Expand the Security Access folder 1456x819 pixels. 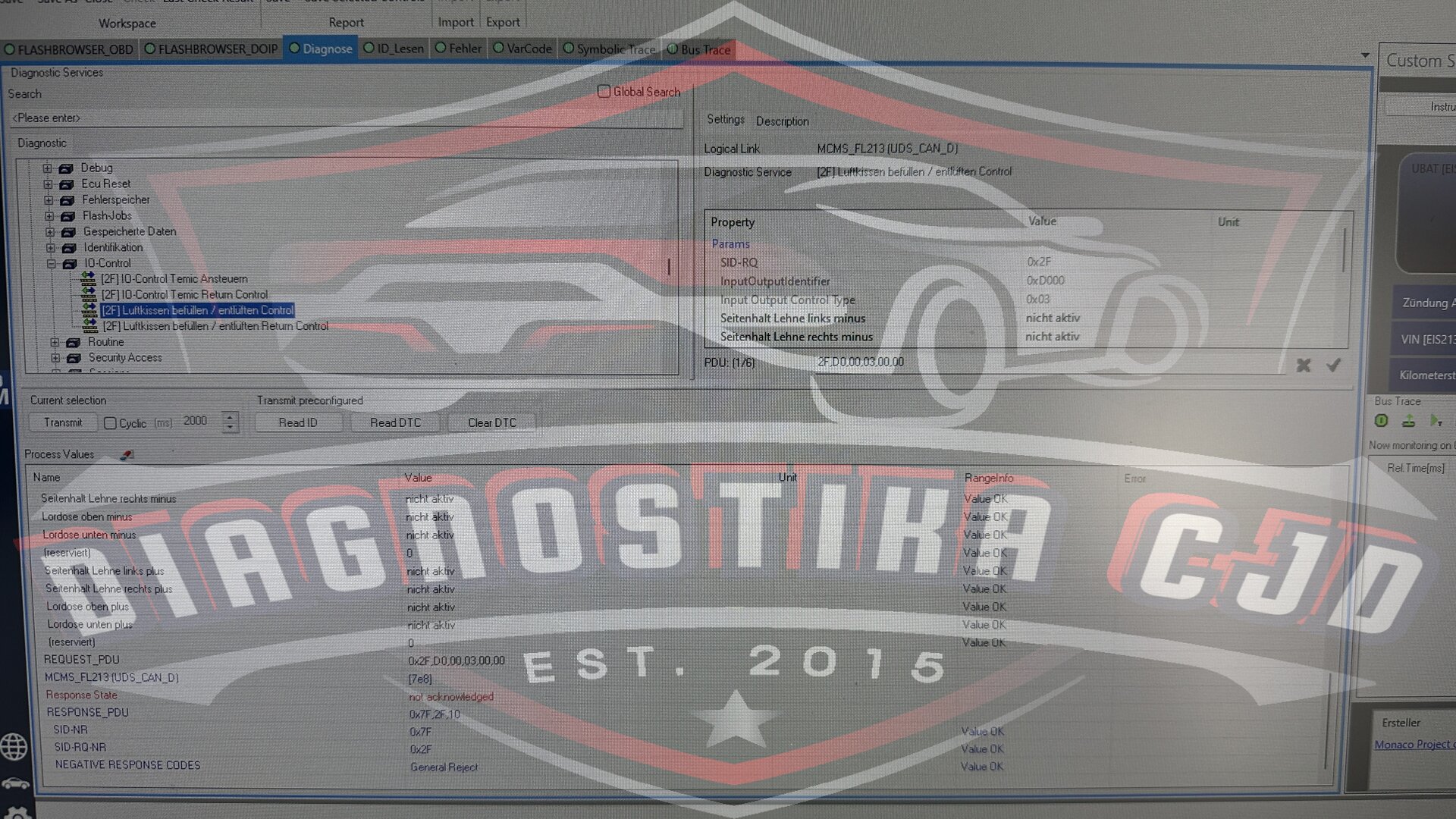click(55, 358)
